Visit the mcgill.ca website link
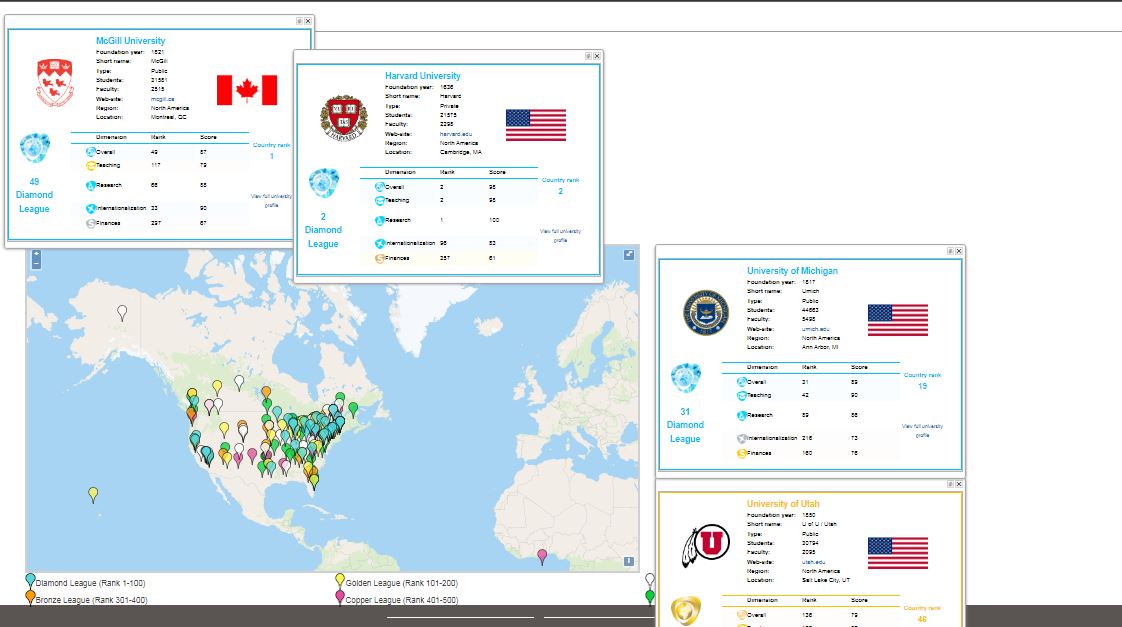Screen dimensions: 1122x627 pyautogui.click(x=162, y=99)
